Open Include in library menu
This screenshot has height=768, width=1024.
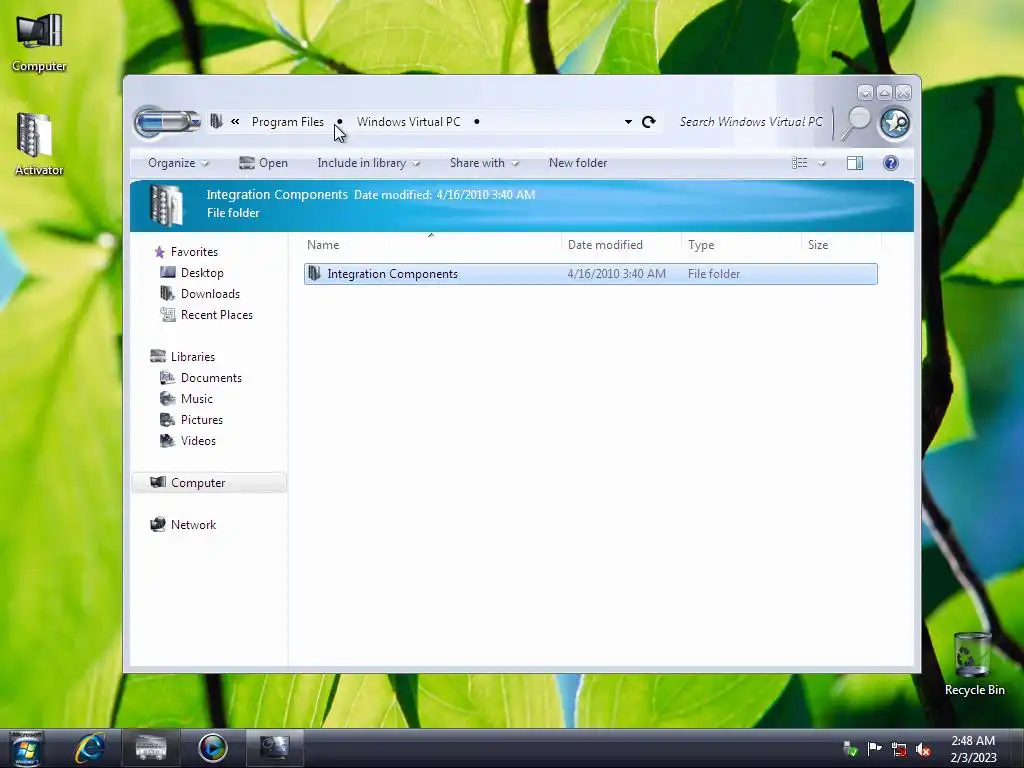[x=368, y=163]
